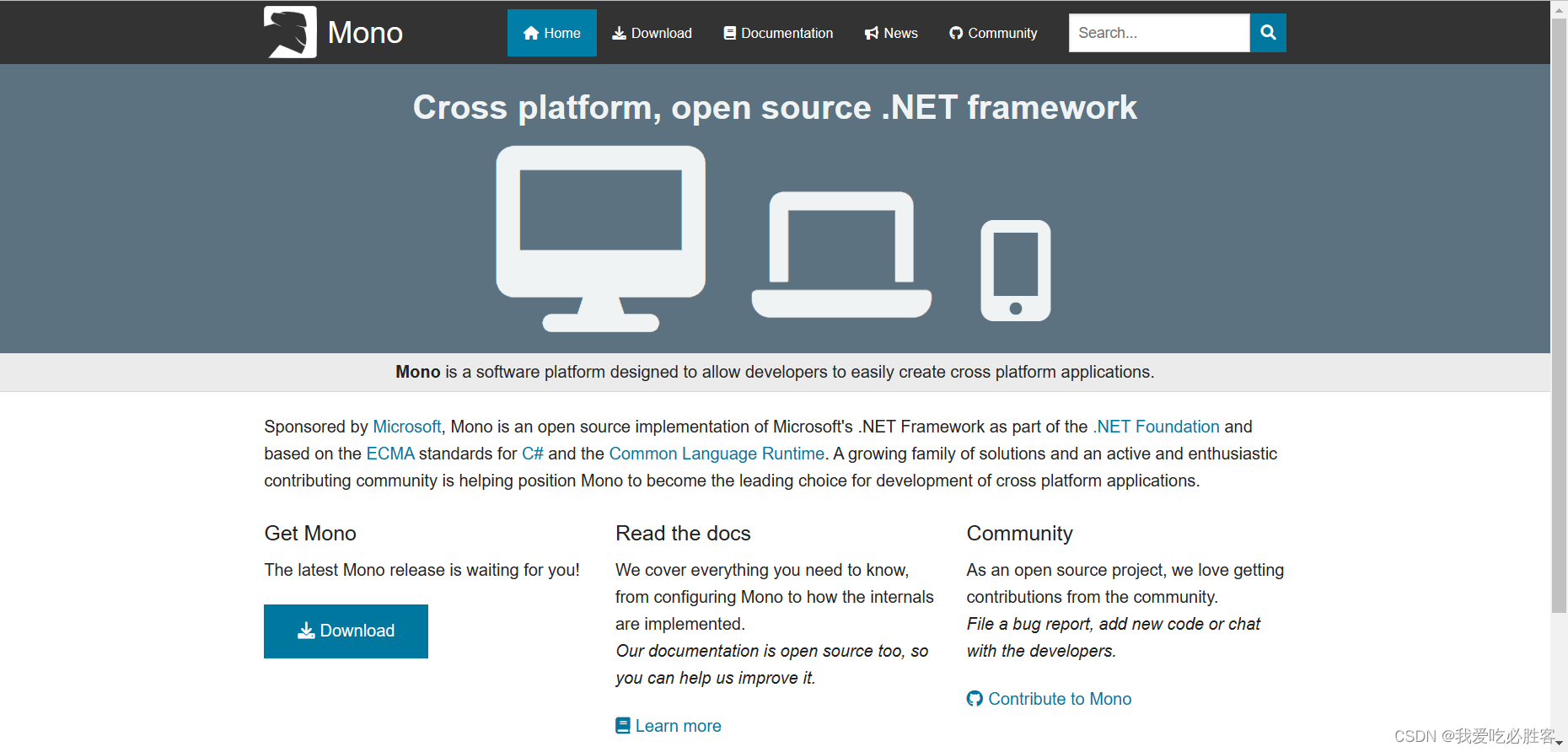Follow the Microsoft link
This screenshot has width=1568, height=752.
click(407, 427)
